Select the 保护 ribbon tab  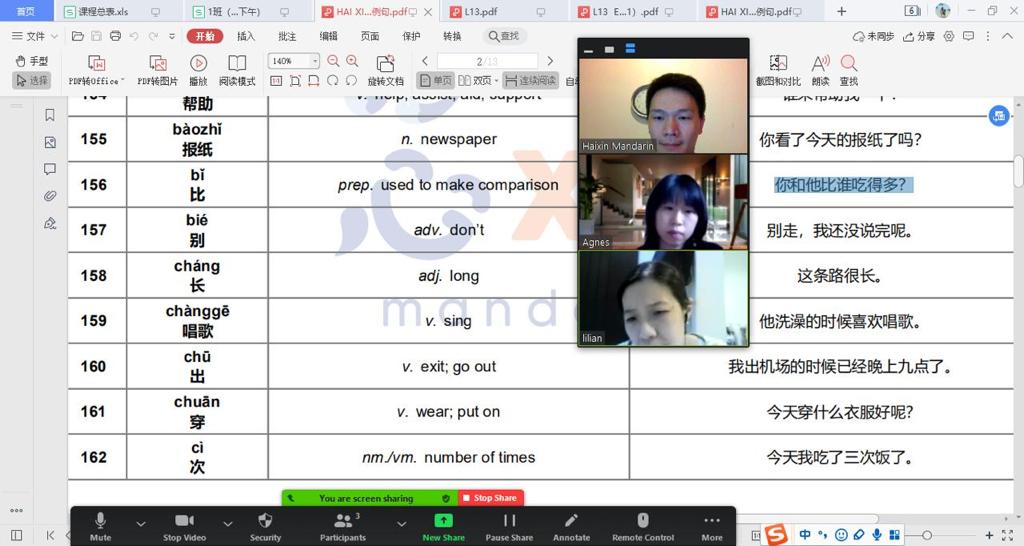pos(411,36)
